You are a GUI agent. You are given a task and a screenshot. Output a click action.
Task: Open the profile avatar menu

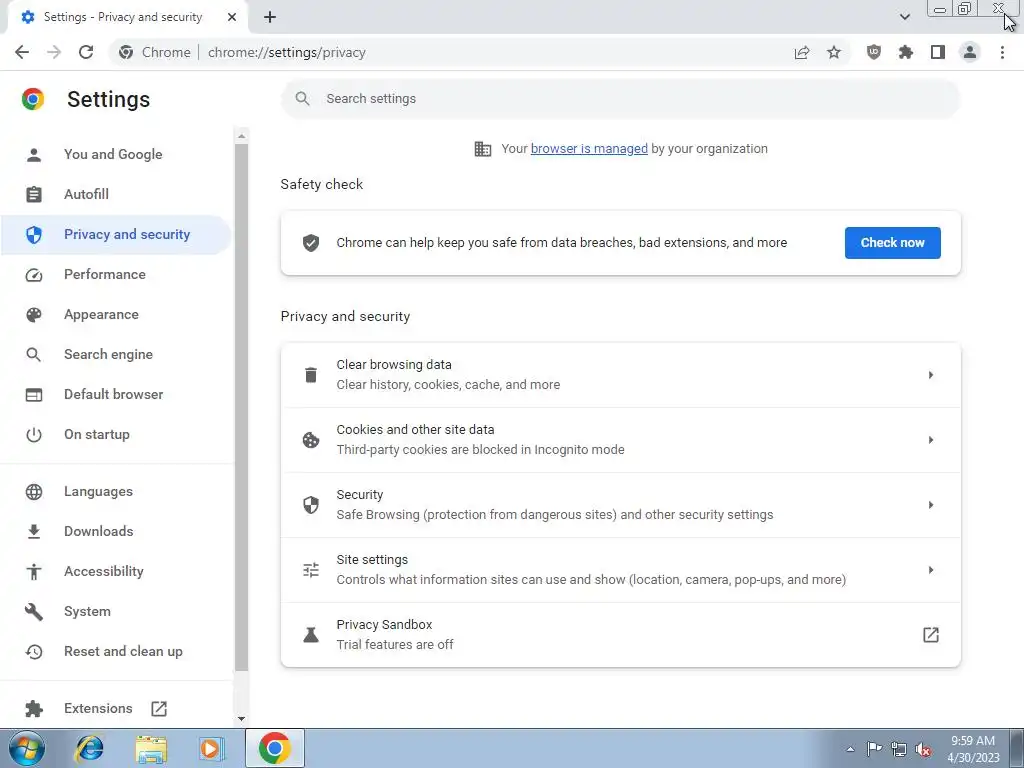970,52
